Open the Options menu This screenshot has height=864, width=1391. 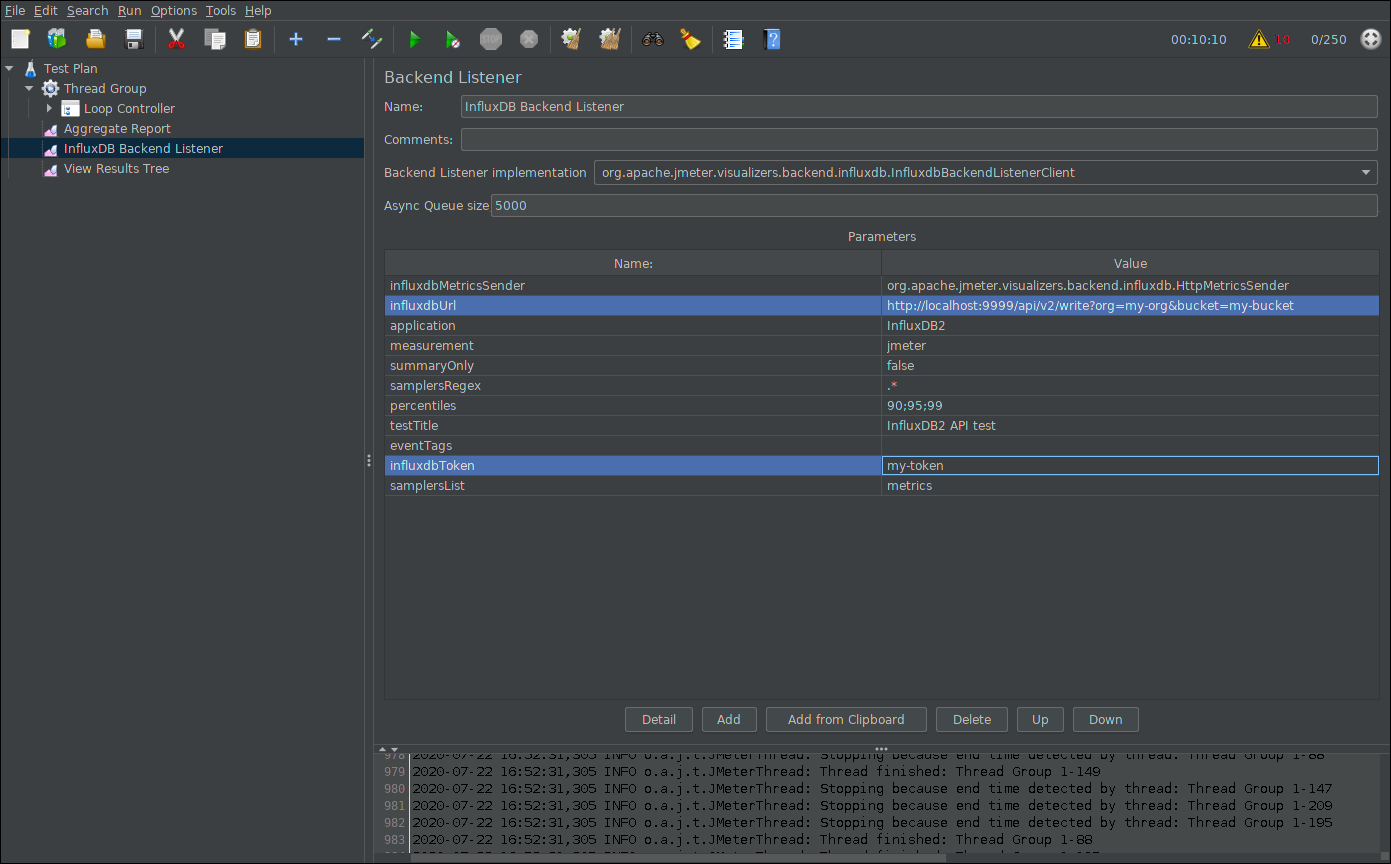point(174,10)
